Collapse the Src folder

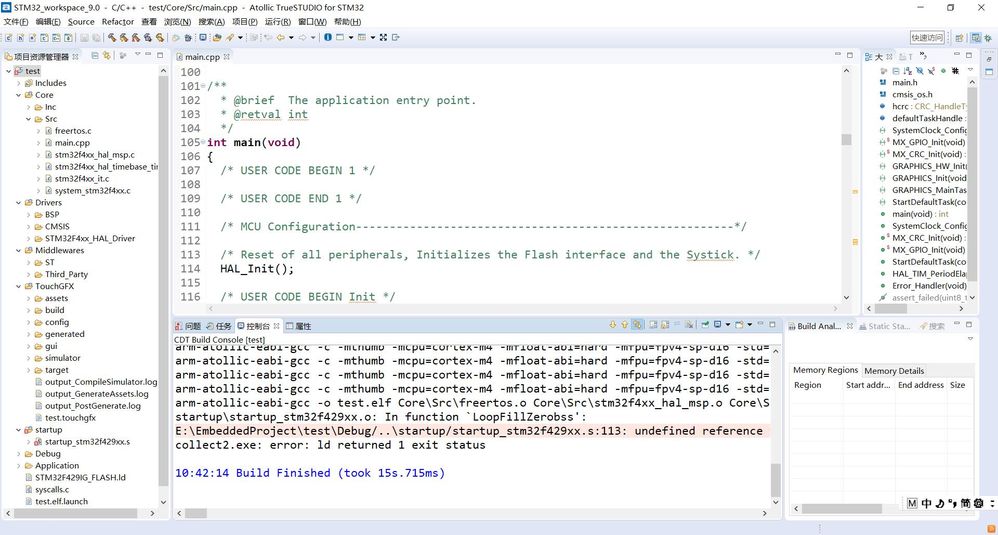pyautogui.click(x=29, y=119)
